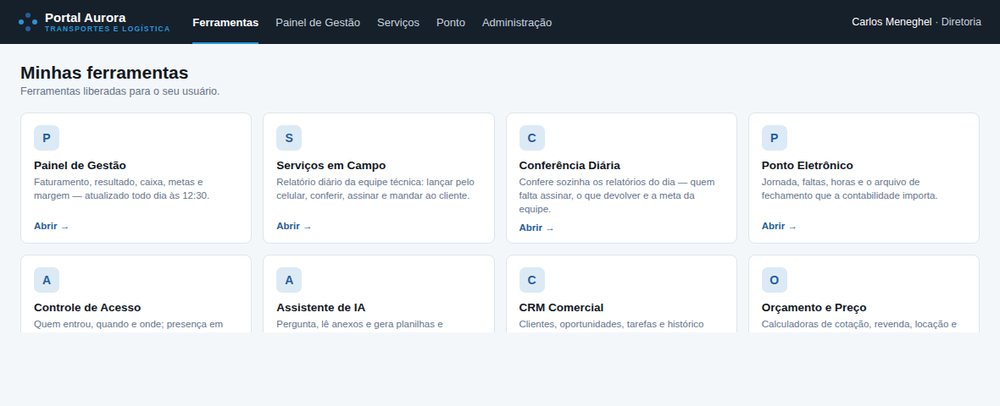
Task: Open the Serviços navigation tab
Action: pos(398,22)
